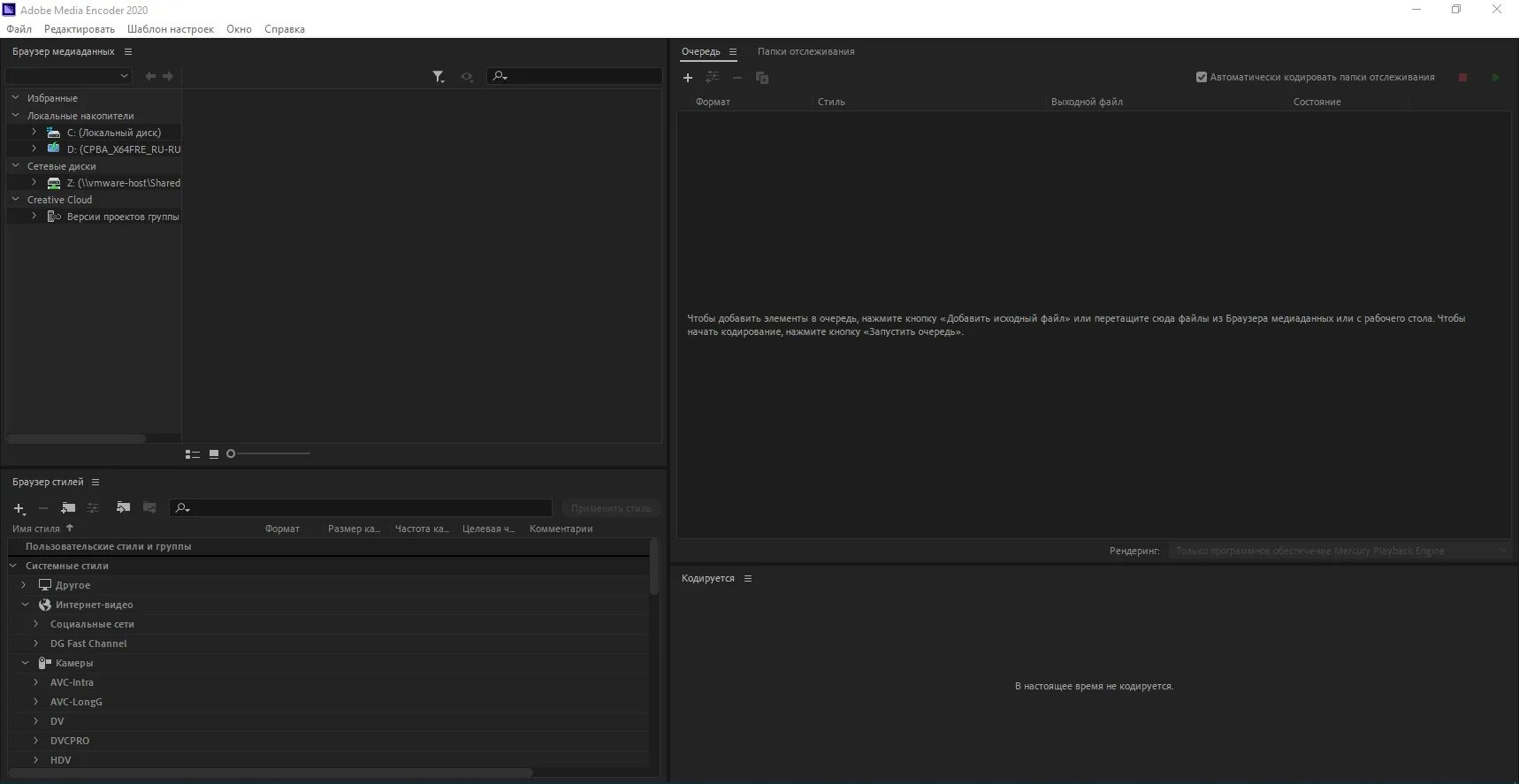Export presets icon in Preset Browser
The height and width of the screenshot is (784, 1519).
[x=149, y=507]
